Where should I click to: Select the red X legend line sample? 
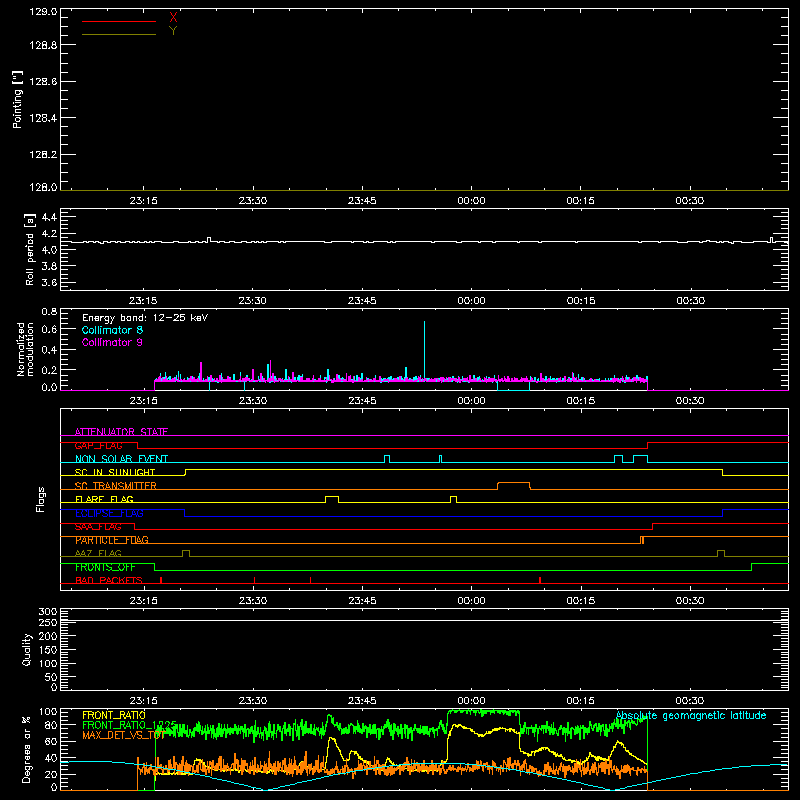(x=119, y=21)
